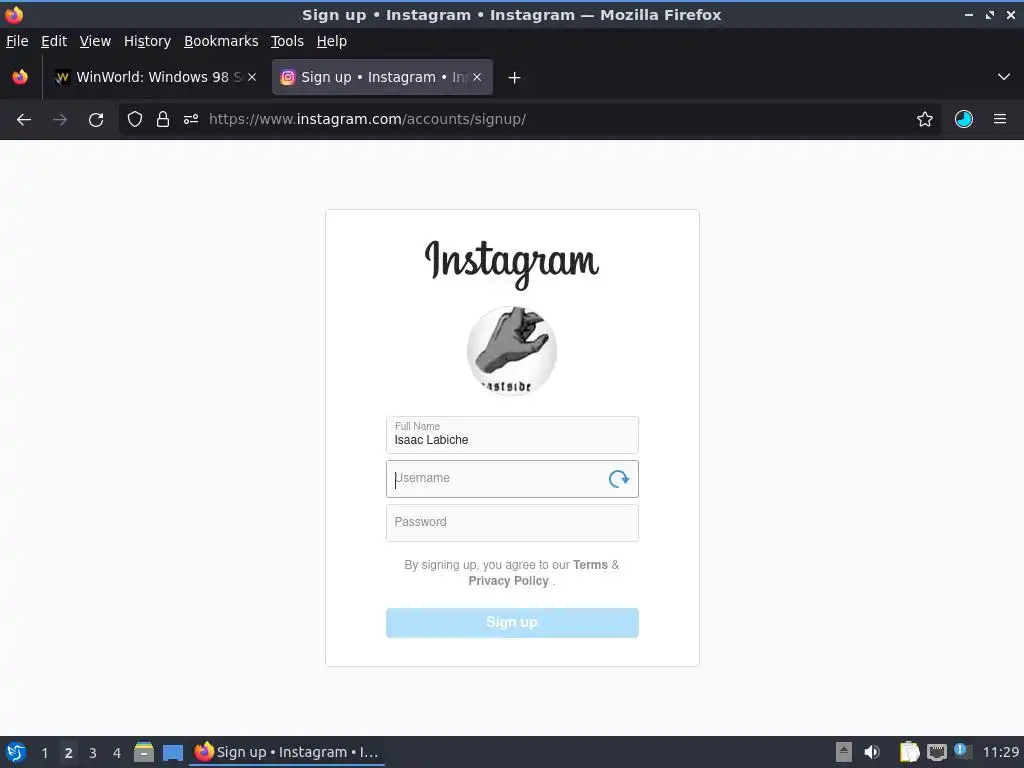Open a new tab with plus button
Viewport: 1024px width, 768px height.
(x=514, y=78)
